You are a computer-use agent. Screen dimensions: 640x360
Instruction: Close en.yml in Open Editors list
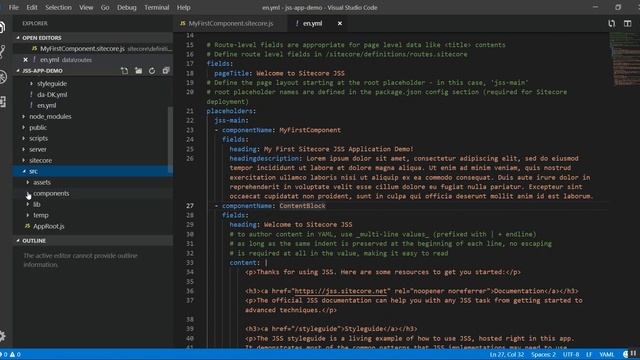click(25, 60)
